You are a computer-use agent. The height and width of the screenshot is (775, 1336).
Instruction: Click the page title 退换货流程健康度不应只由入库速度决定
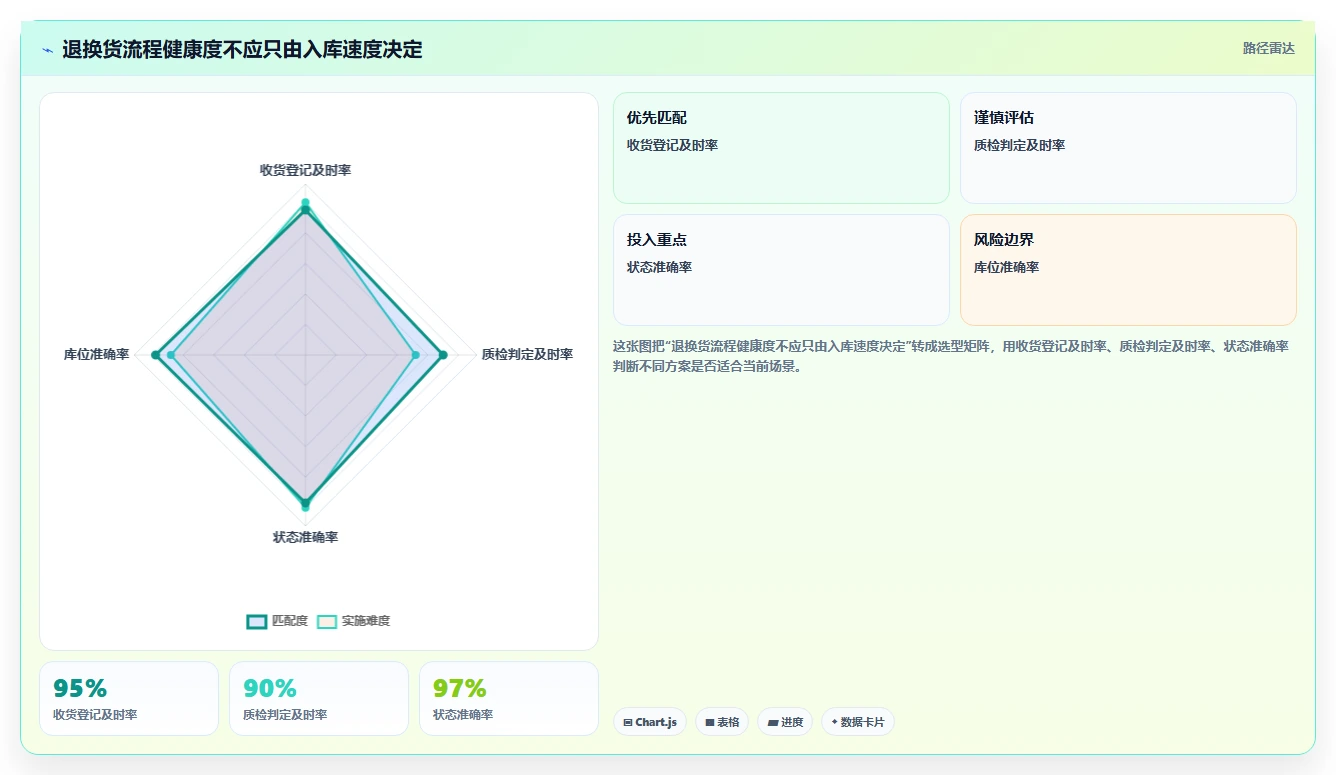coord(242,49)
